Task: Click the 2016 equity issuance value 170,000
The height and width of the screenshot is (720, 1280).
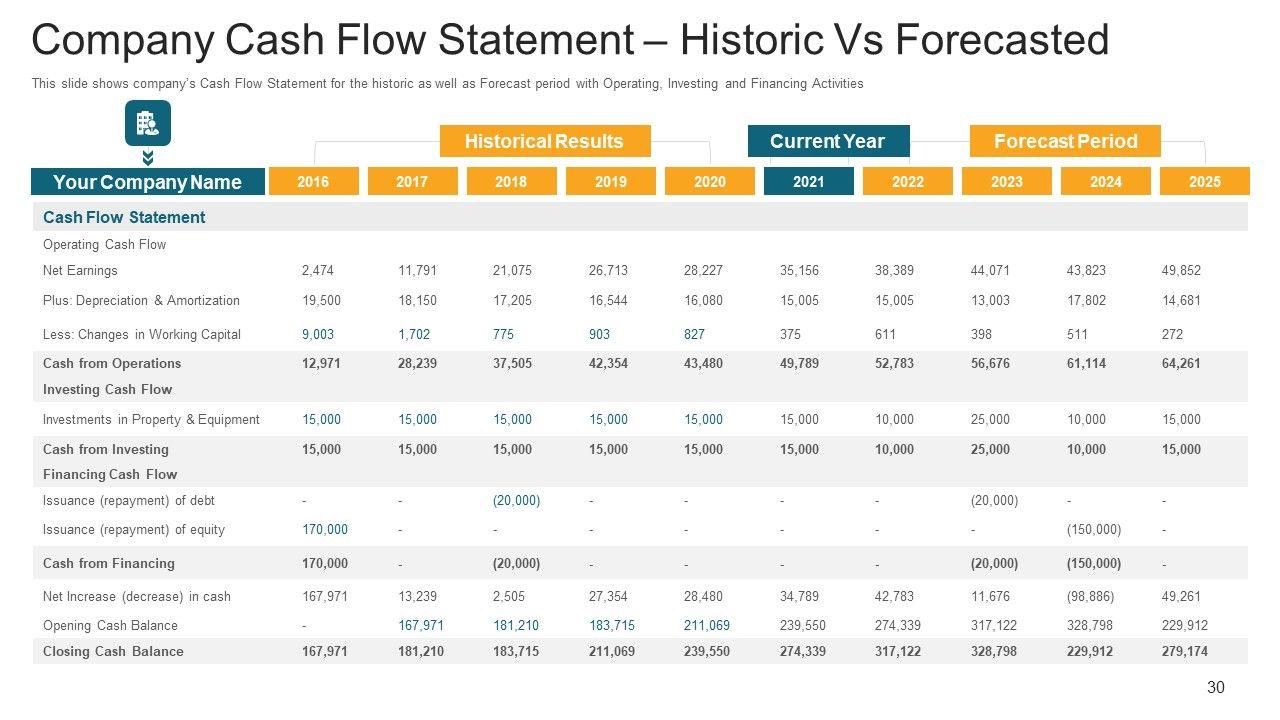Action: click(325, 529)
